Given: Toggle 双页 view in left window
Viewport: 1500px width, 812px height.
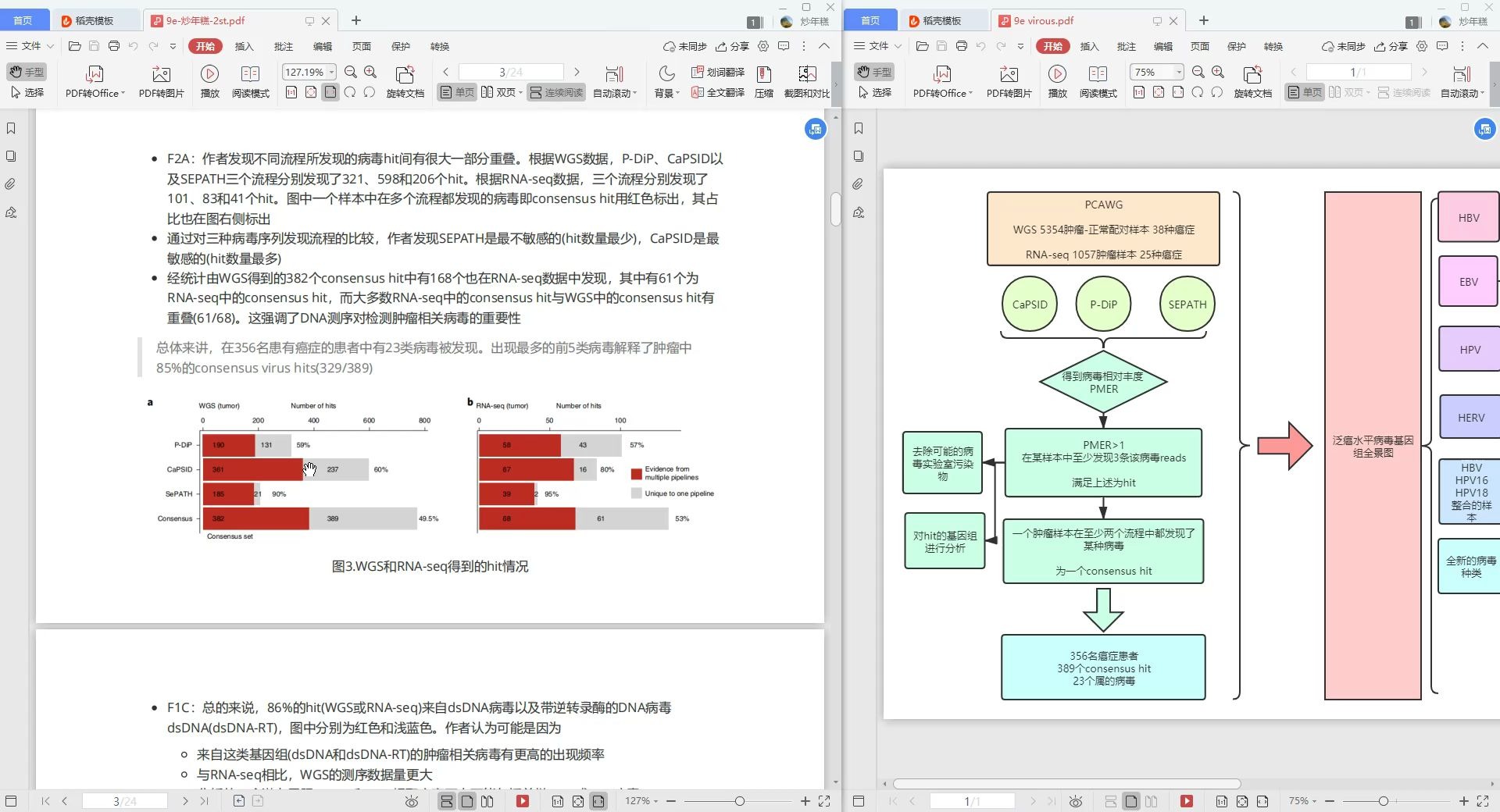Looking at the screenshot, I should click(502, 92).
